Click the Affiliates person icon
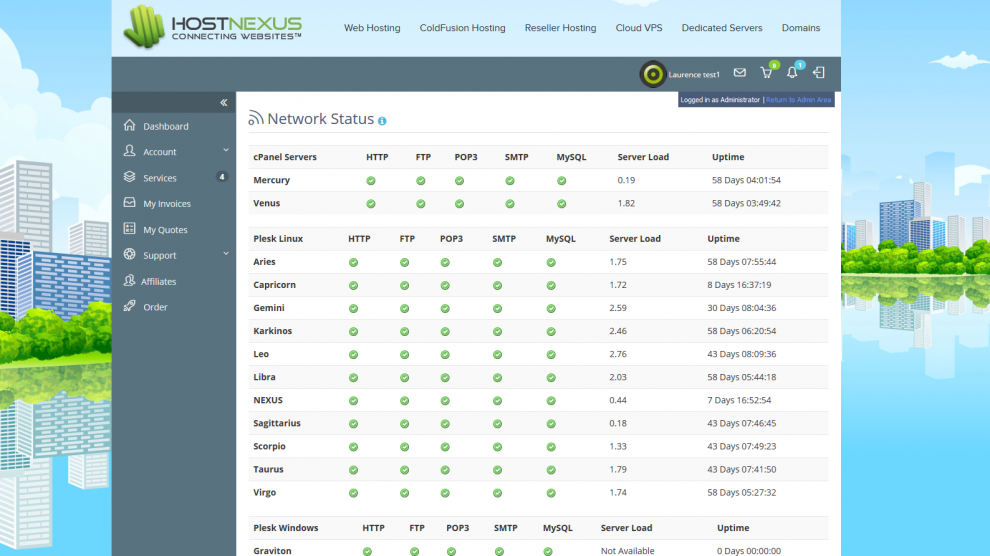The width and height of the screenshot is (990, 556). (x=129, y=280)
